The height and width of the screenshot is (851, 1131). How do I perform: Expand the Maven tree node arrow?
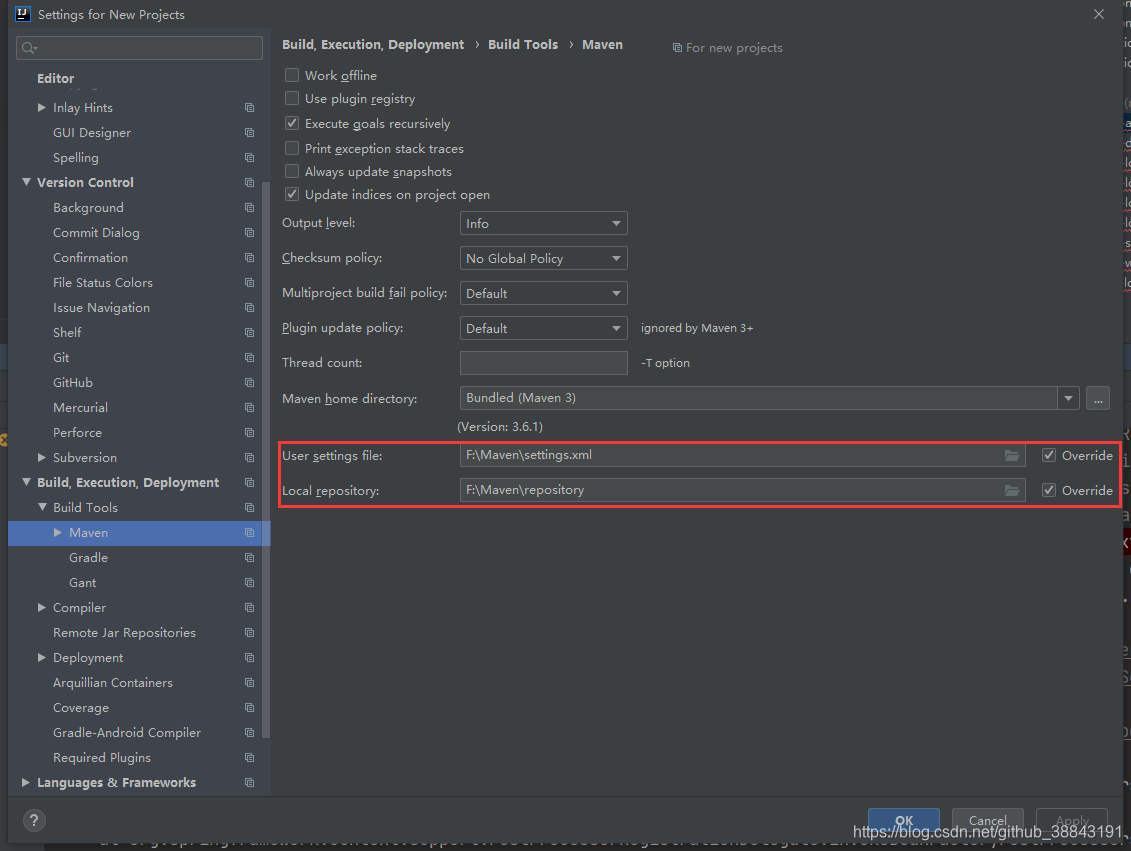(58, 532)
